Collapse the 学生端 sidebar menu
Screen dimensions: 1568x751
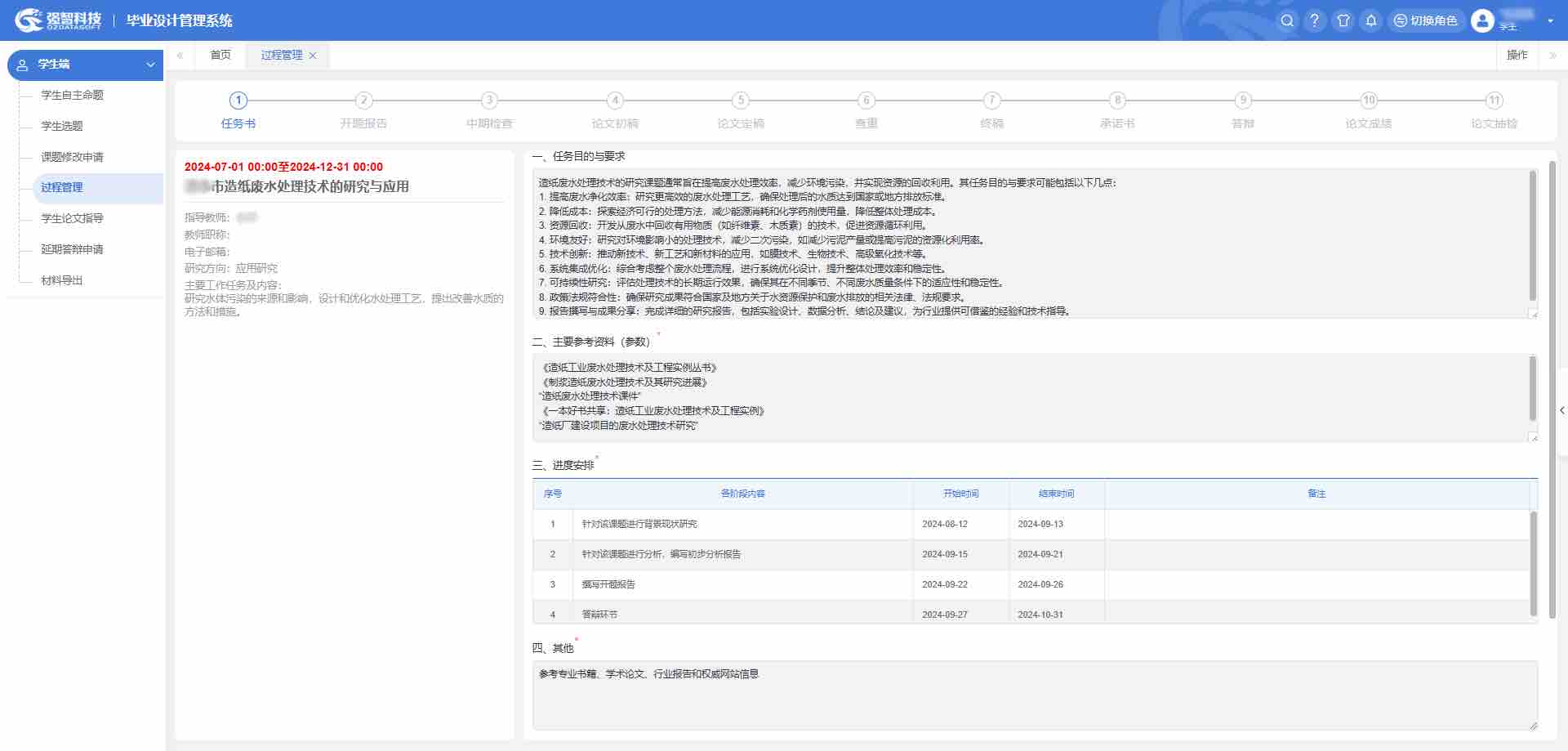pyautogui.click(x=150, y=65)
